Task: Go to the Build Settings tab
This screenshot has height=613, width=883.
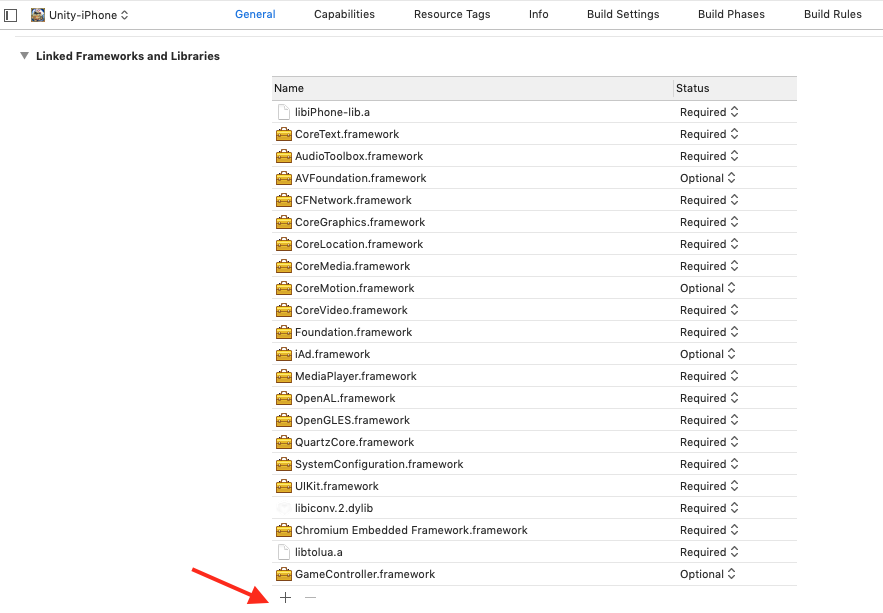Action: pyautogui.click(x=623, y=15)
